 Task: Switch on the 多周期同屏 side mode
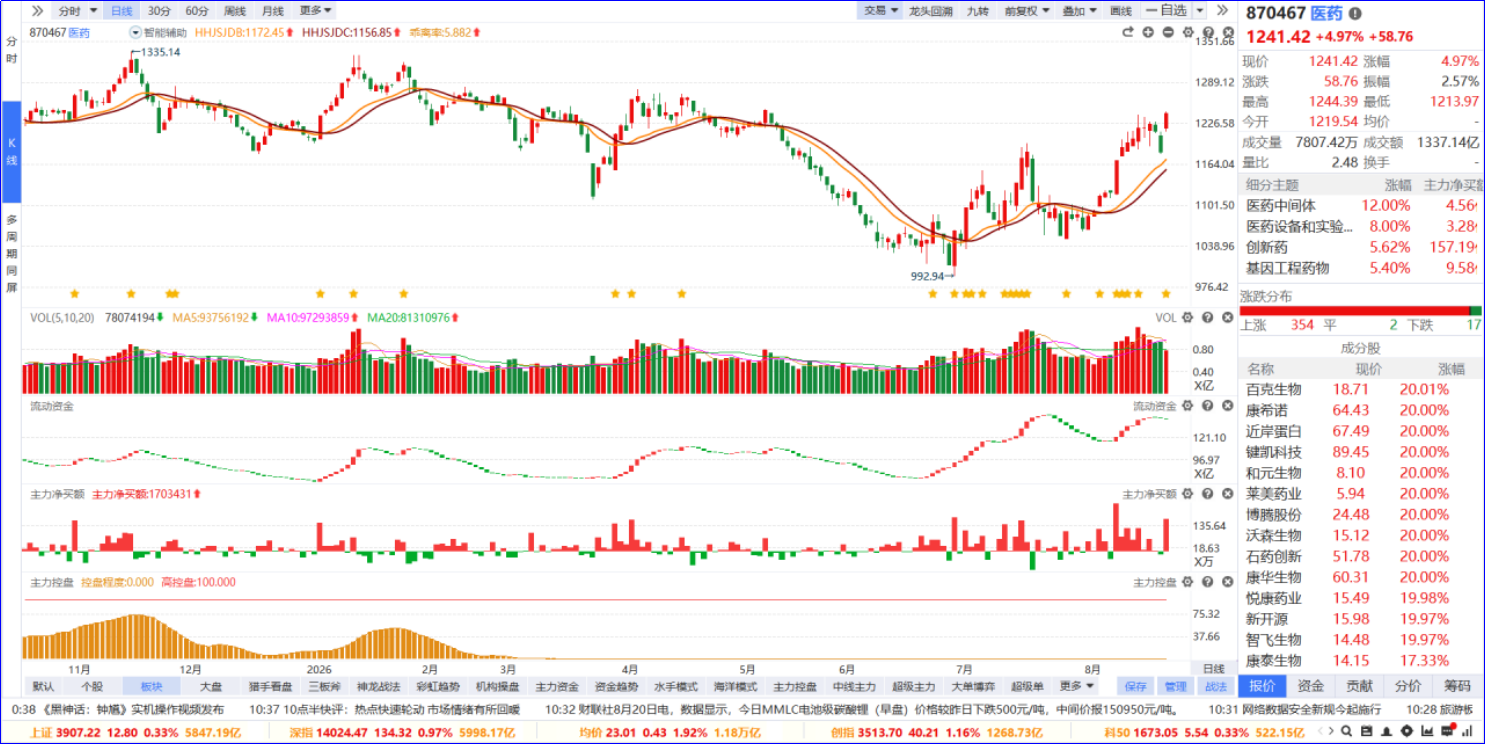point(11,254)
